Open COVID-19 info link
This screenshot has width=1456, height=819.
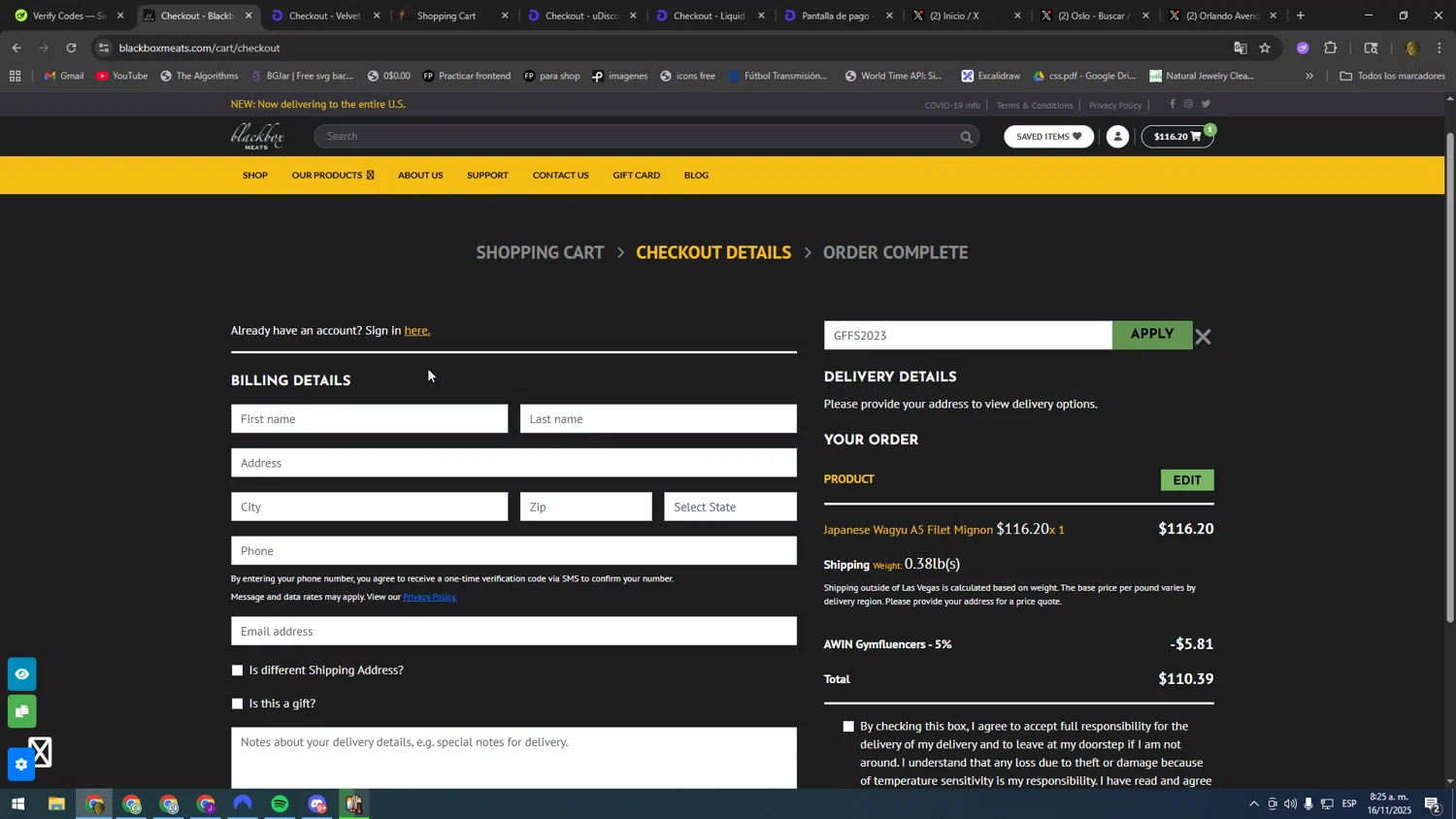point(952,105)
